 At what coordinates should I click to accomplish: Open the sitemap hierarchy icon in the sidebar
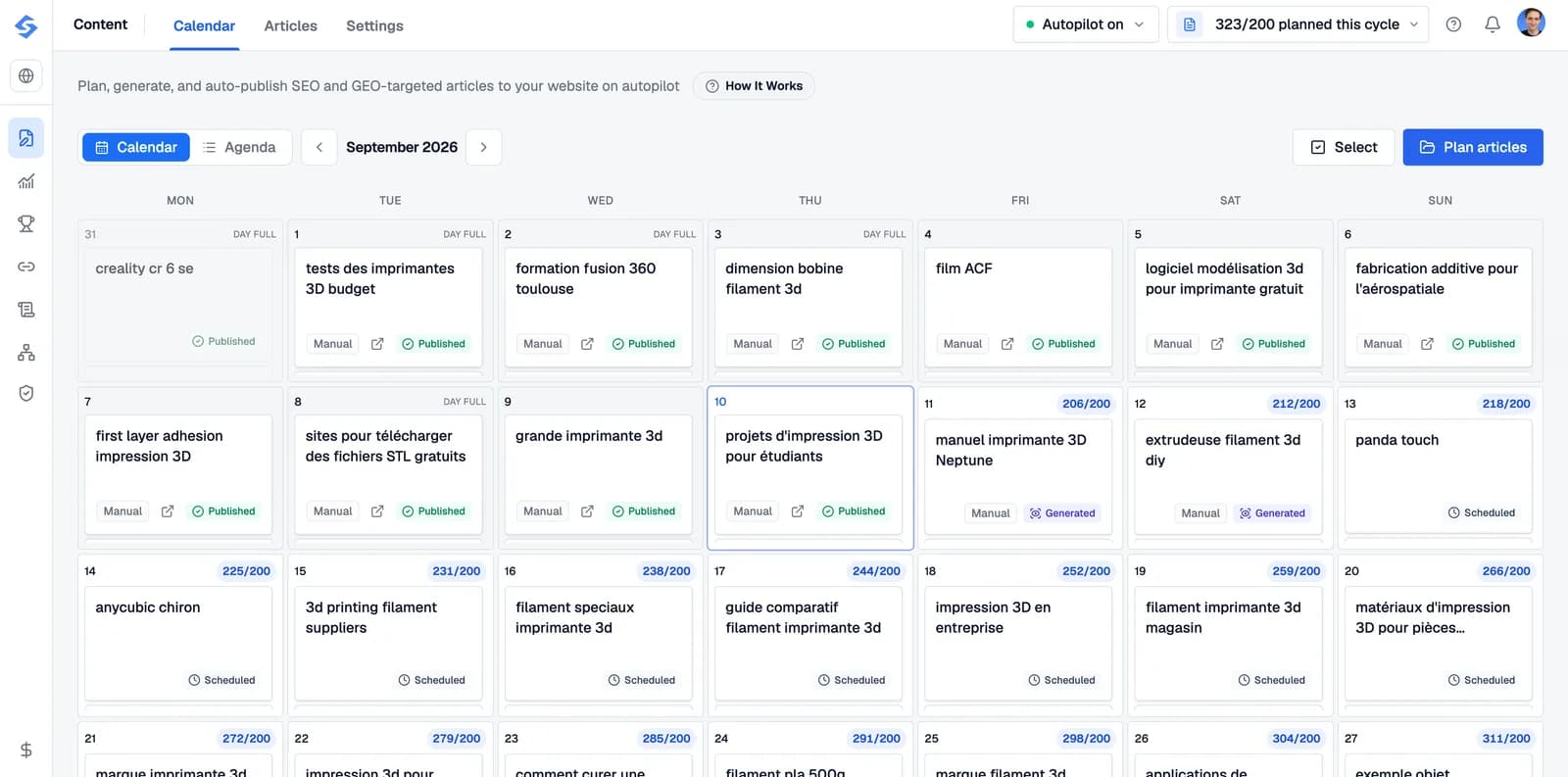26,353
